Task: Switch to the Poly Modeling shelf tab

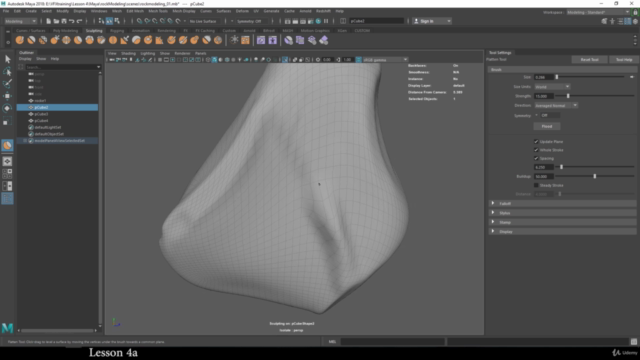Action: (x=65, y=31)
